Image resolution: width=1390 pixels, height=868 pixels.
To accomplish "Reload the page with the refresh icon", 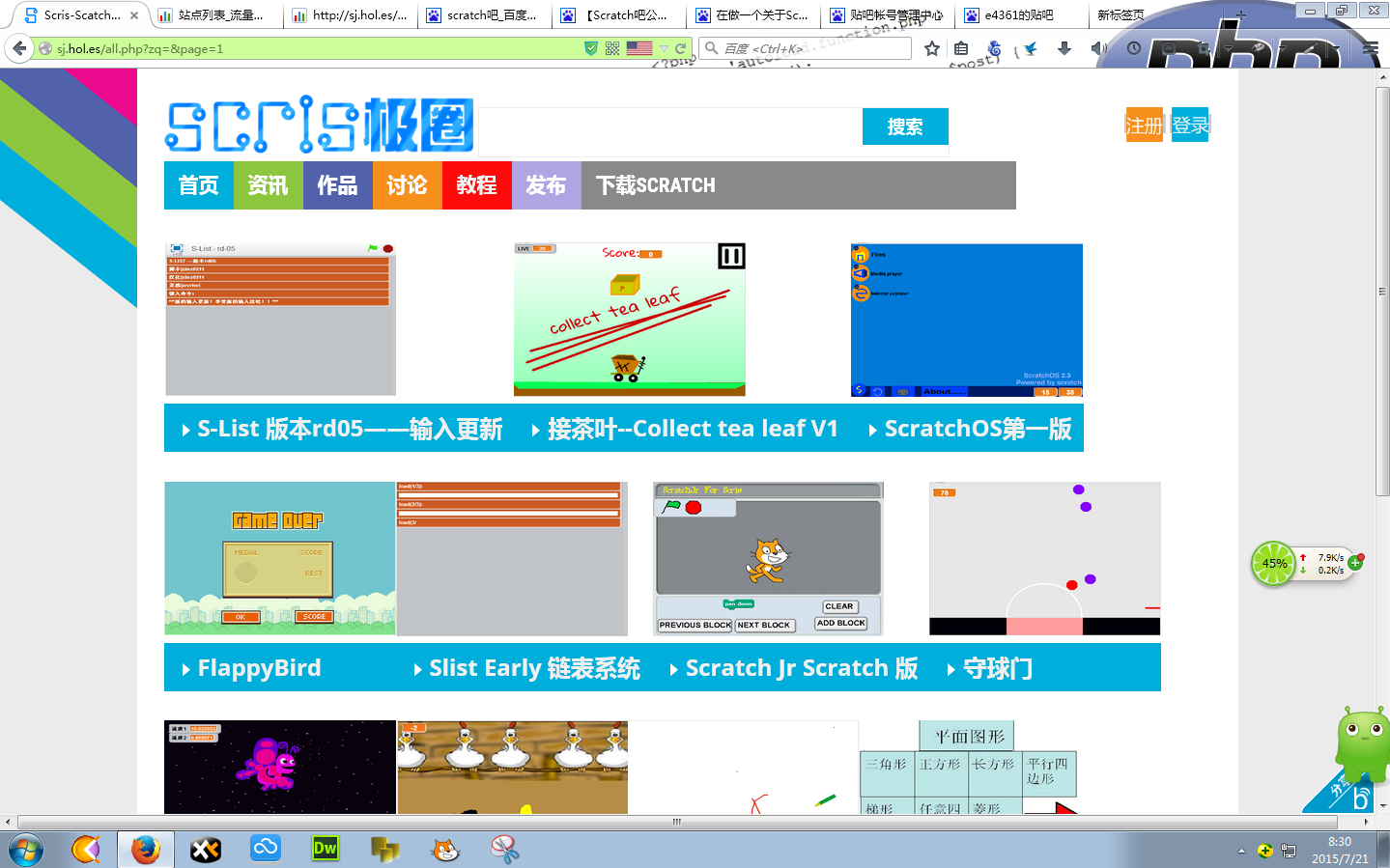I will 681,48.
